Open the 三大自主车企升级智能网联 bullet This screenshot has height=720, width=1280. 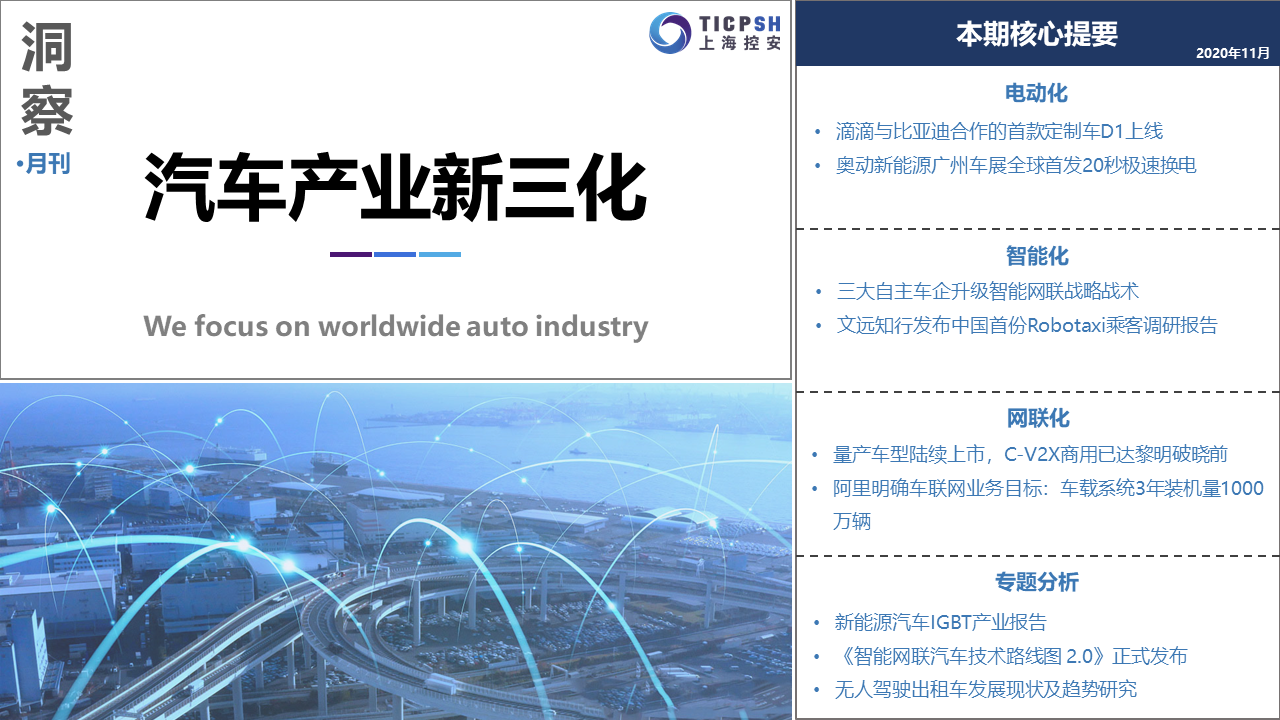pos(988,291)
